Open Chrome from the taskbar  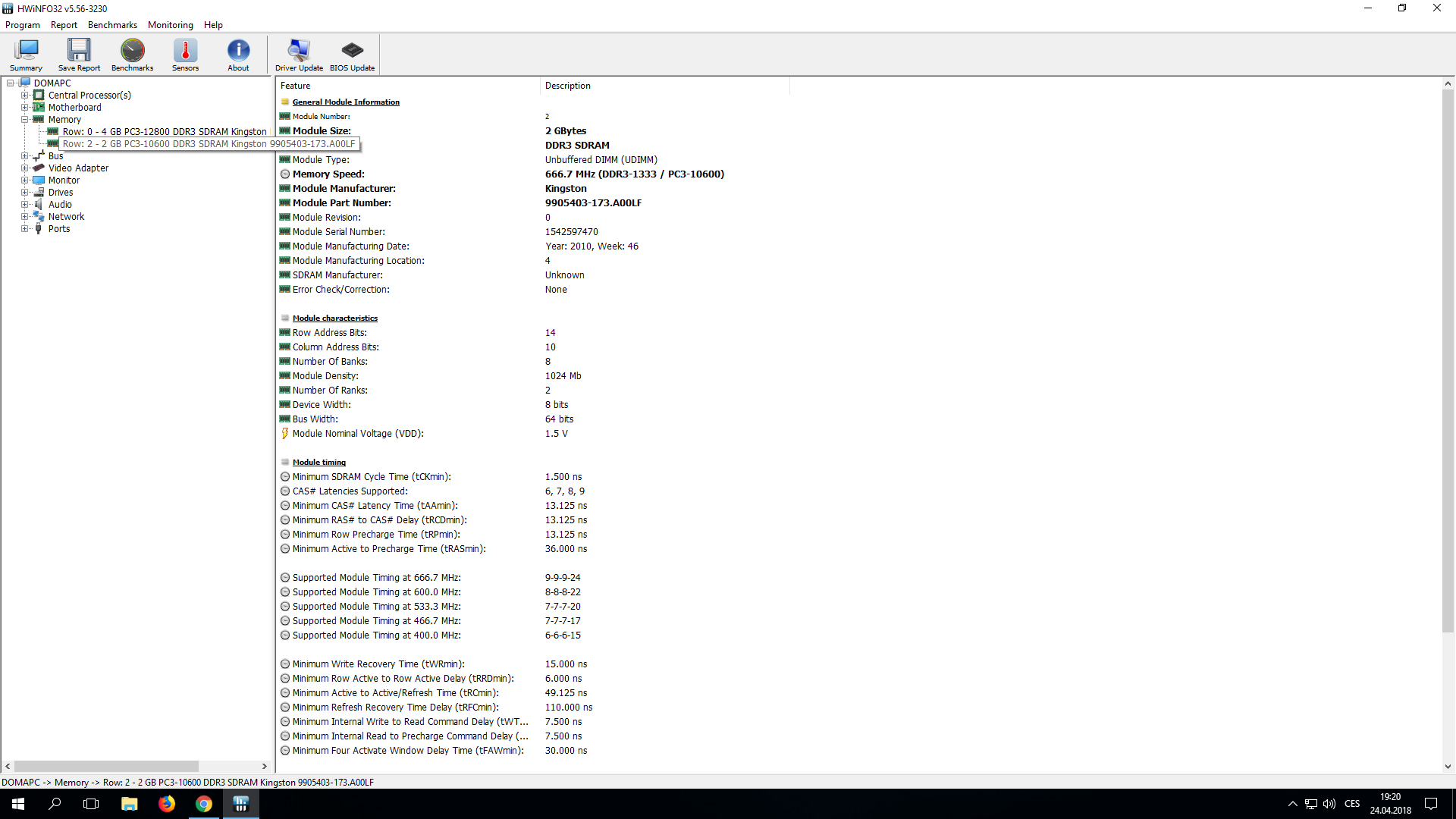(x=204, y=804)
